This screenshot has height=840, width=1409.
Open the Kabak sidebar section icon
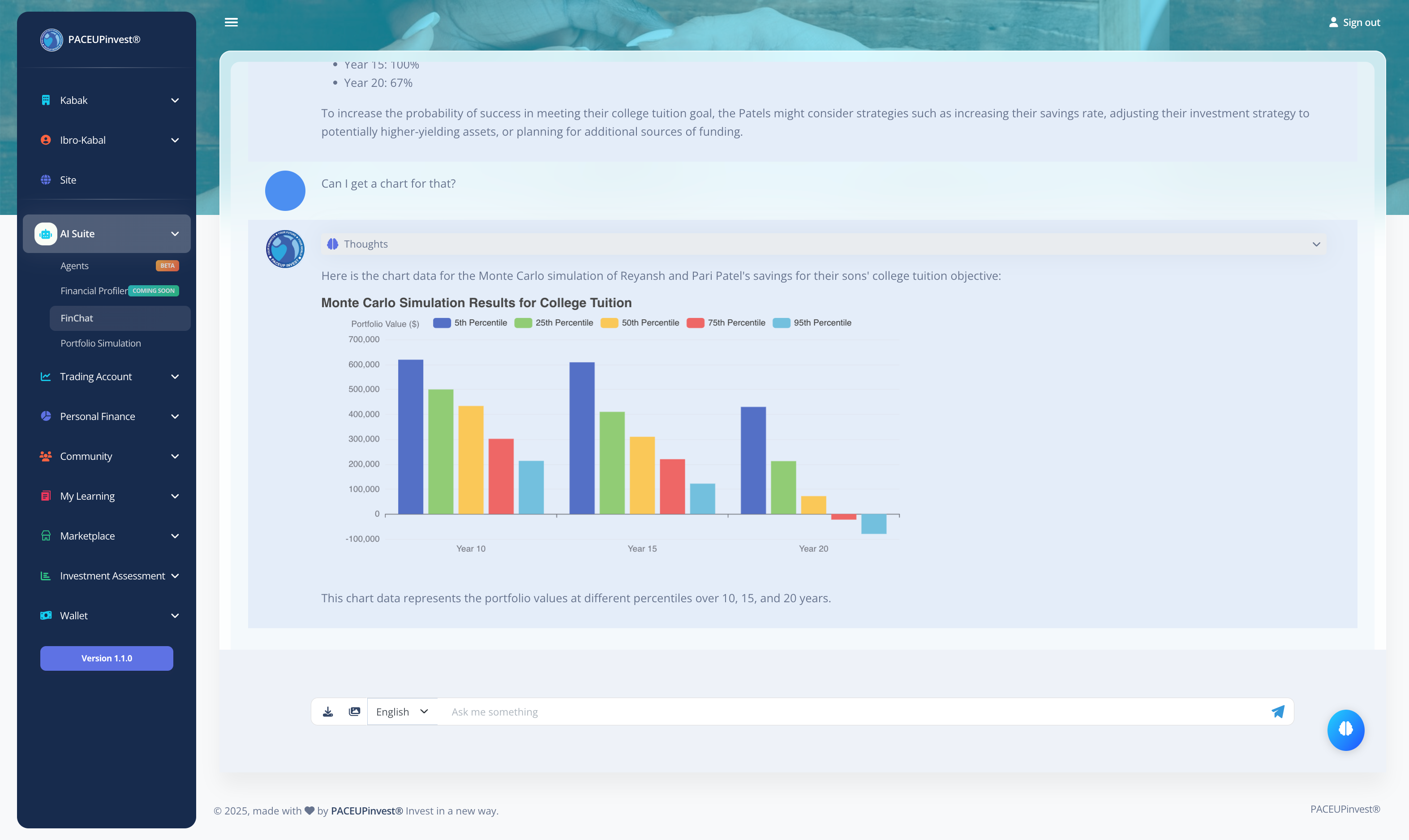point(45,99)
